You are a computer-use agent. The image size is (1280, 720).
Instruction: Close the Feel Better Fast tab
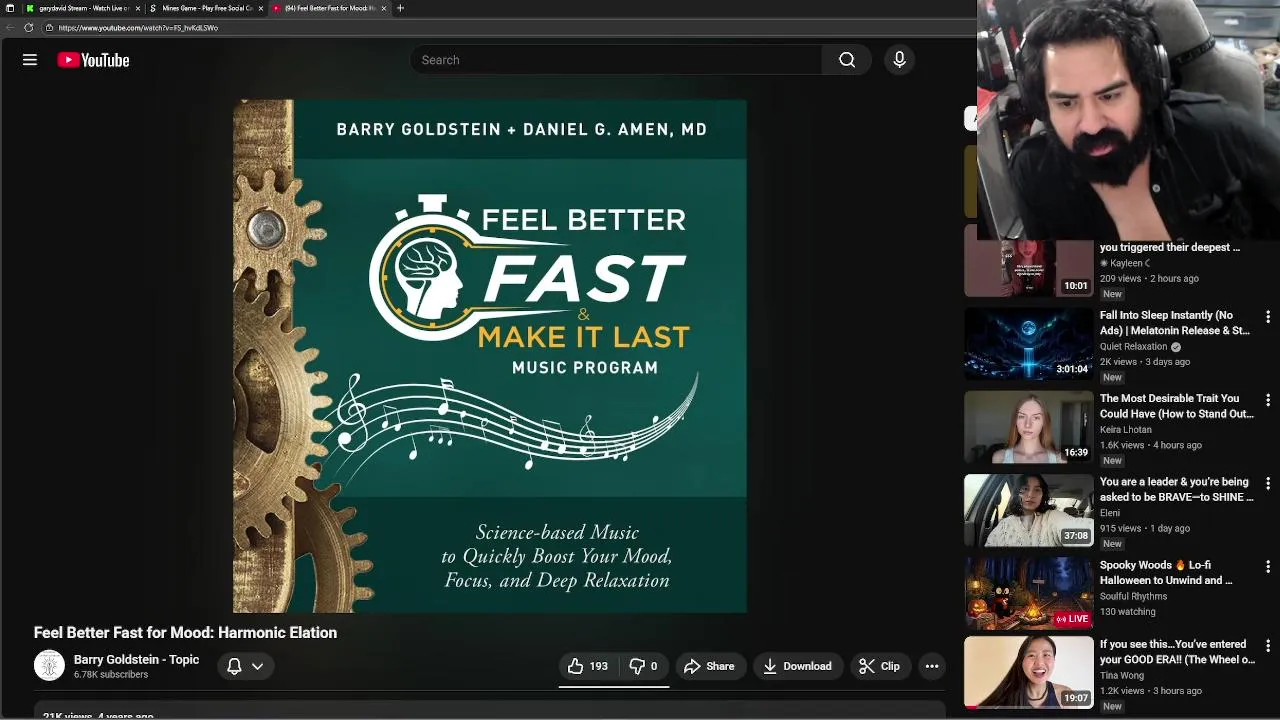[x=384, y=8]
